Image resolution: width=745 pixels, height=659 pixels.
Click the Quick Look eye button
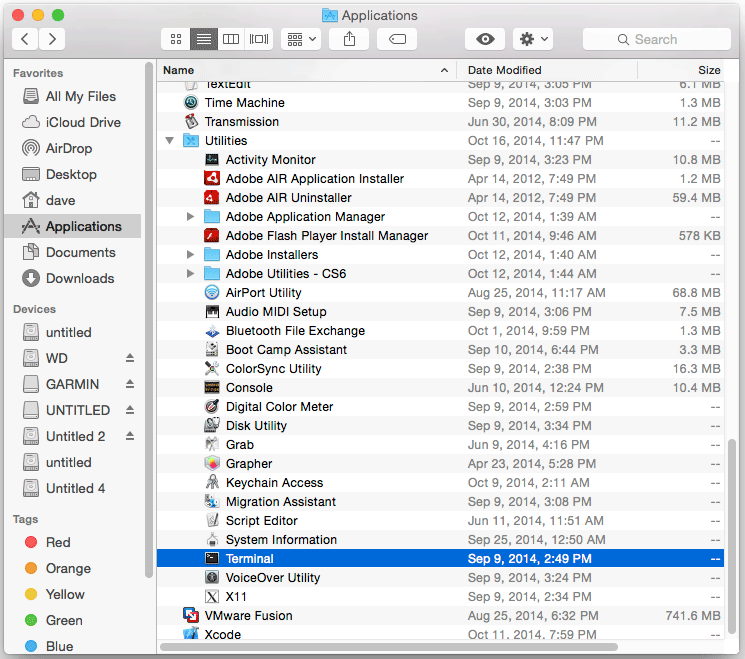click(x=485, y=39)
